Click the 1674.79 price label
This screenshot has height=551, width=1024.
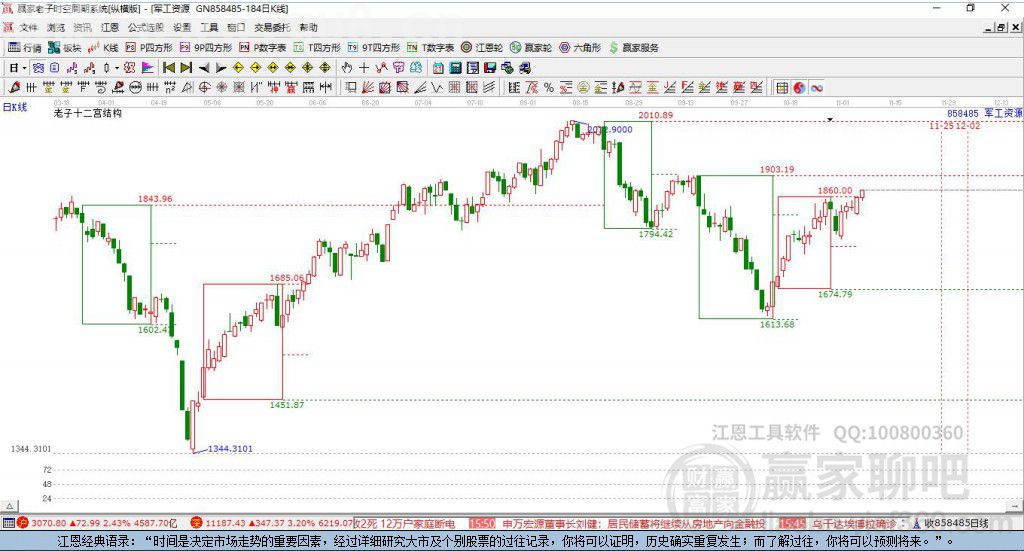coord(835,294)
